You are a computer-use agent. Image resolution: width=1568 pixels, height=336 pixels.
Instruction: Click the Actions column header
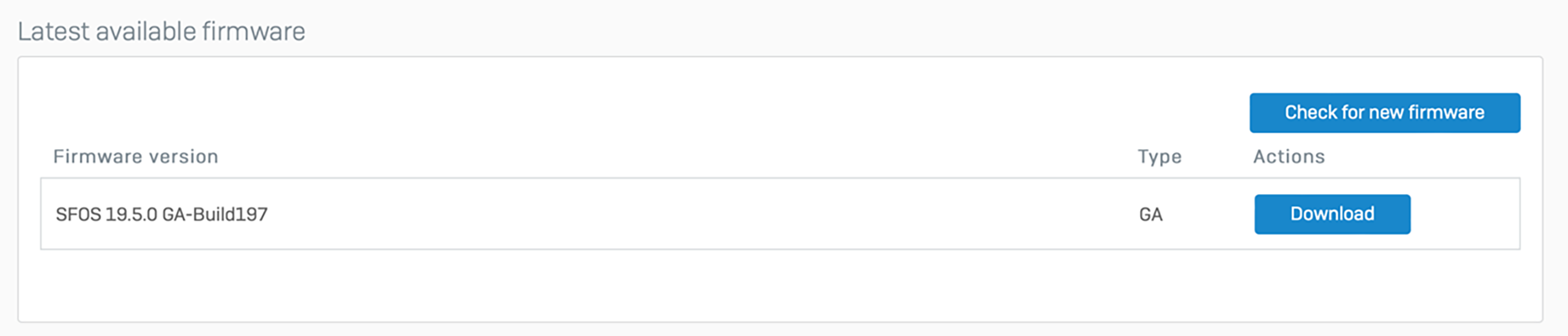point(1288,157)
